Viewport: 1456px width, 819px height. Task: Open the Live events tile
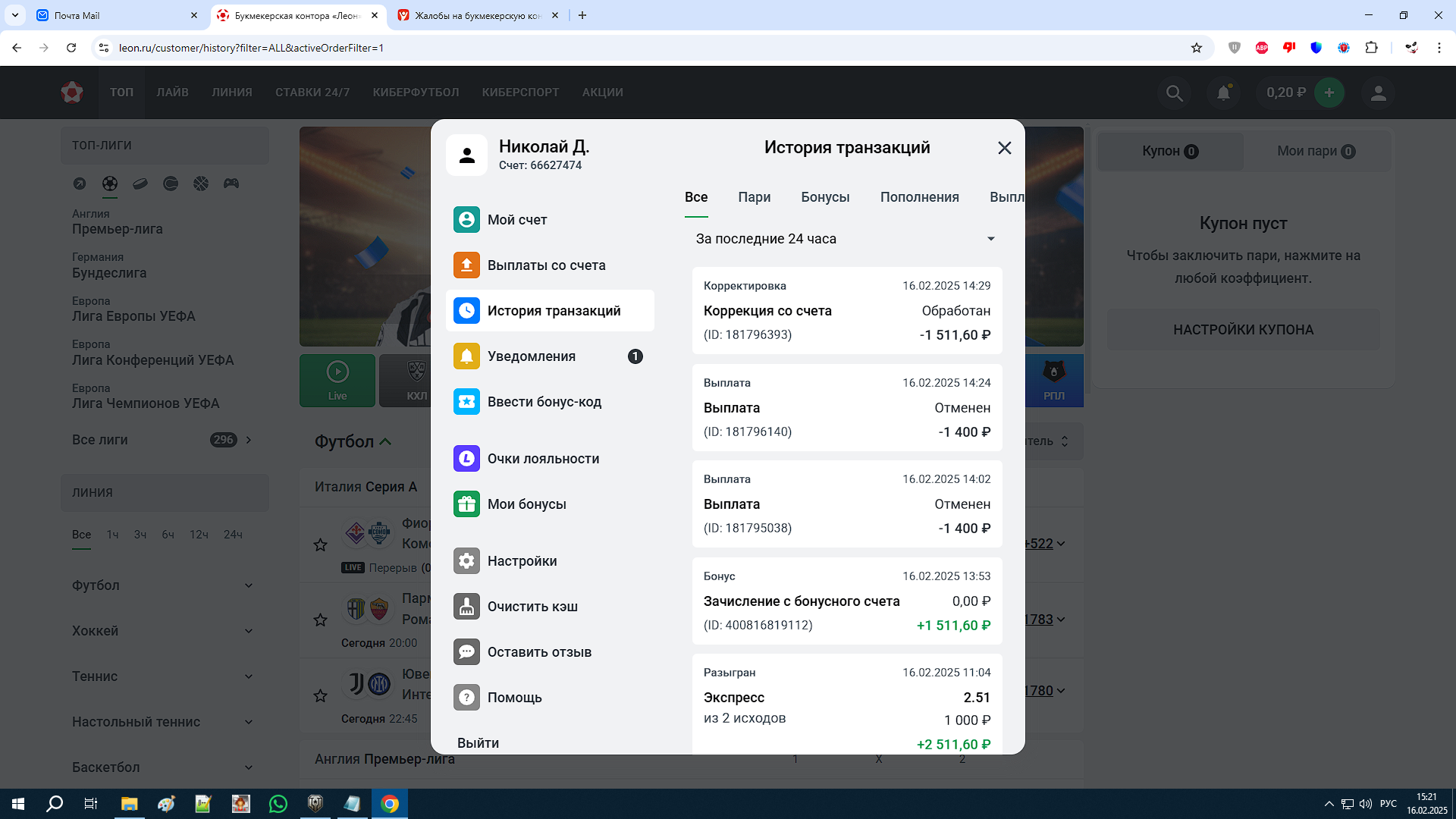pyautogui.click(x=337, y=381)
